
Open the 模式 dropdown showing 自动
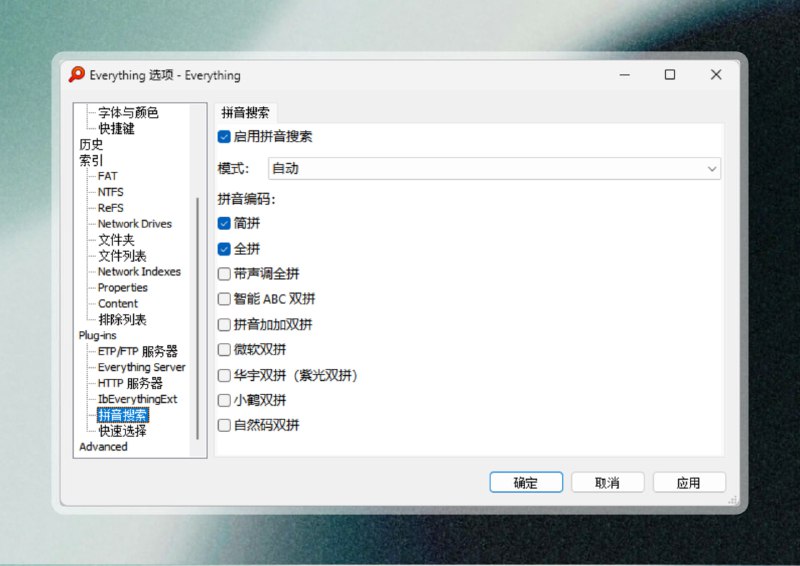point(494,168)
